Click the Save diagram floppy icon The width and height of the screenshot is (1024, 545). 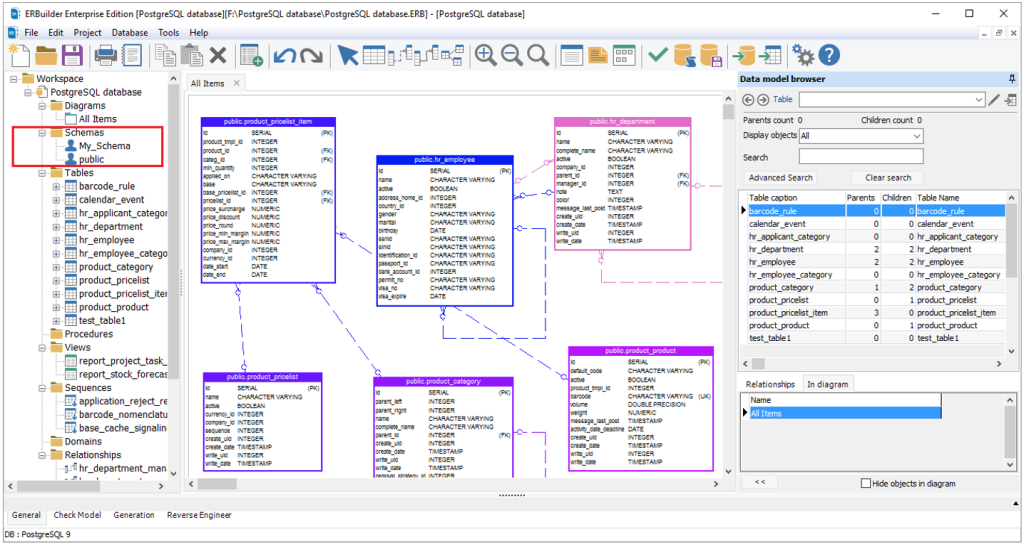pos(72,55)
